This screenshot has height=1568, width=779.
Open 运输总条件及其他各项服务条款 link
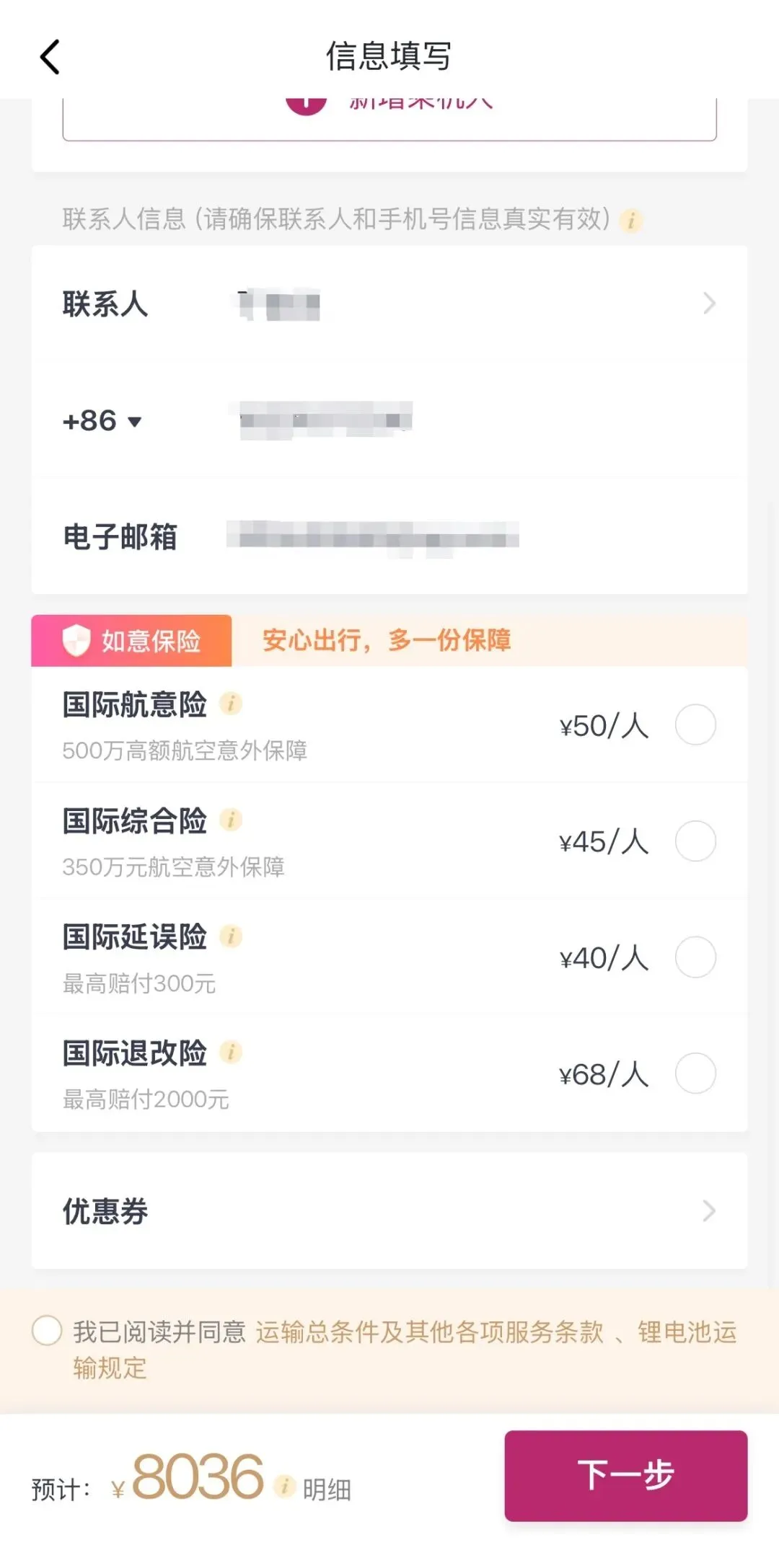click(x=430, y=1332)
